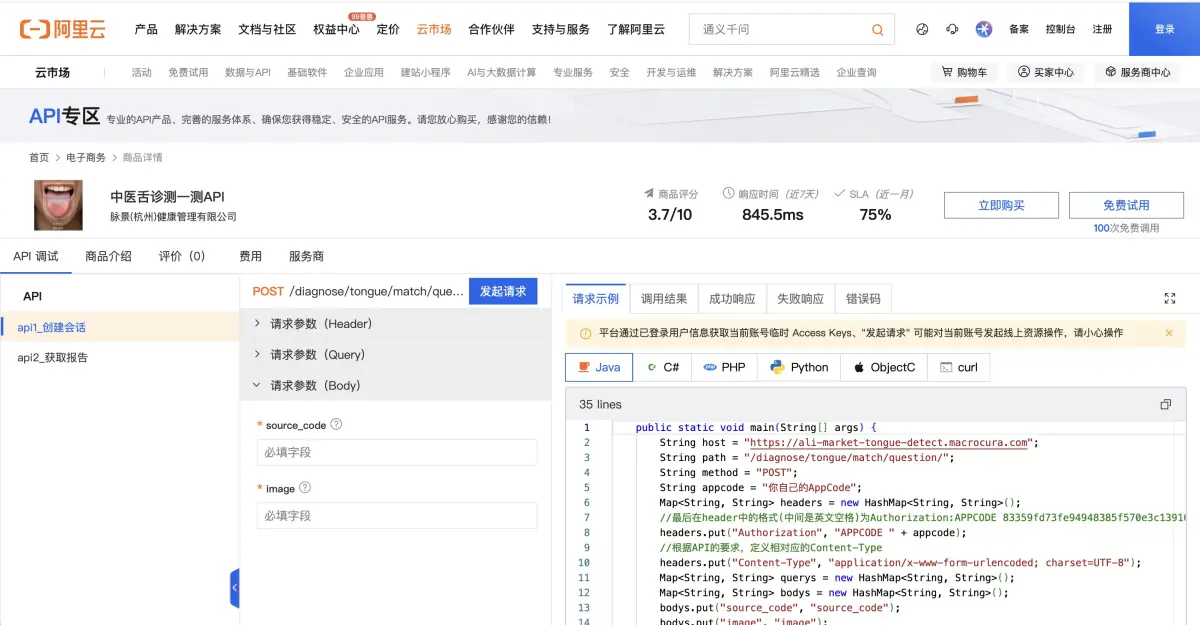The height and width of the screenshot is (625, 1200).
Task: Select the curl tab
Action: point(958,367)
